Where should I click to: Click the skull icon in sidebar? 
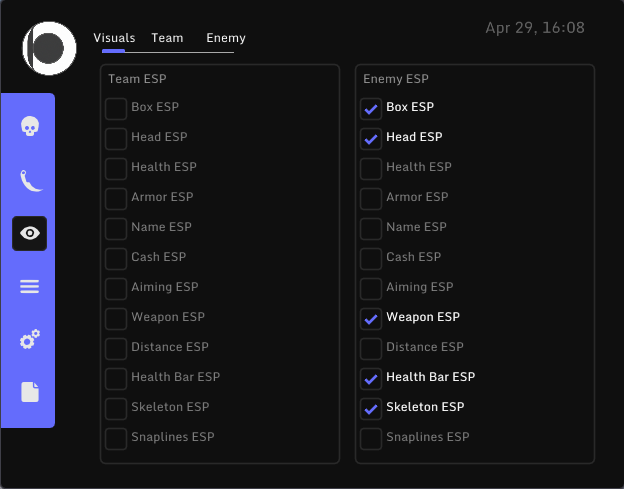click(x=29, y=127)
